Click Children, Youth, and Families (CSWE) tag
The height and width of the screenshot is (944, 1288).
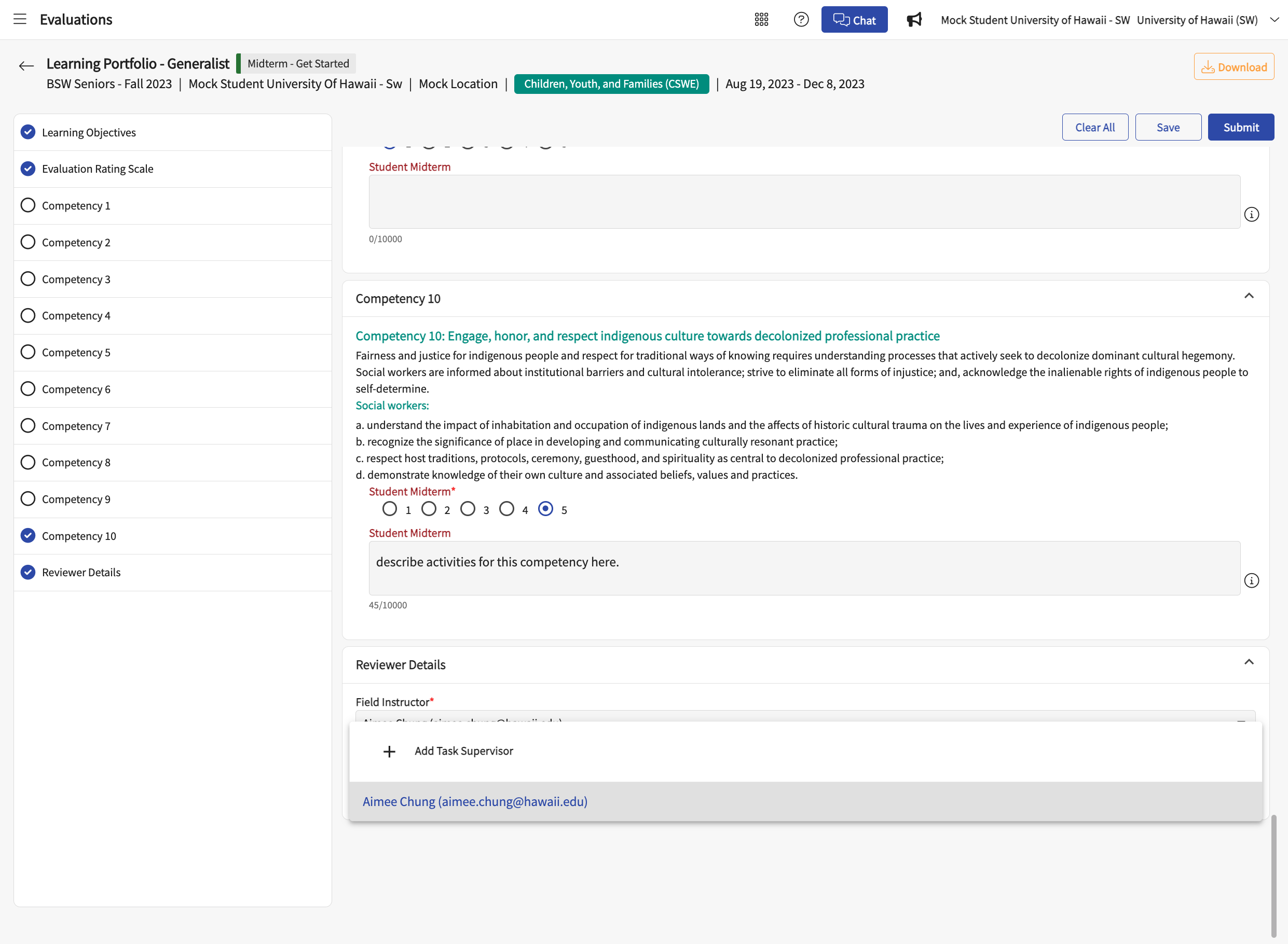[x=611, y=84]
